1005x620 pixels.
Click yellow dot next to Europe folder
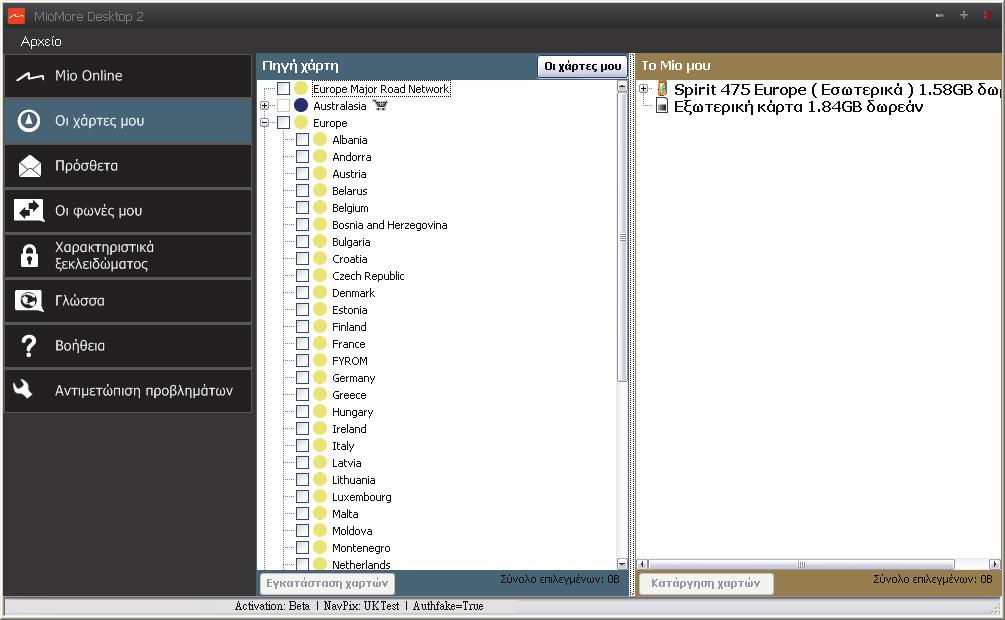click(301, 122)
